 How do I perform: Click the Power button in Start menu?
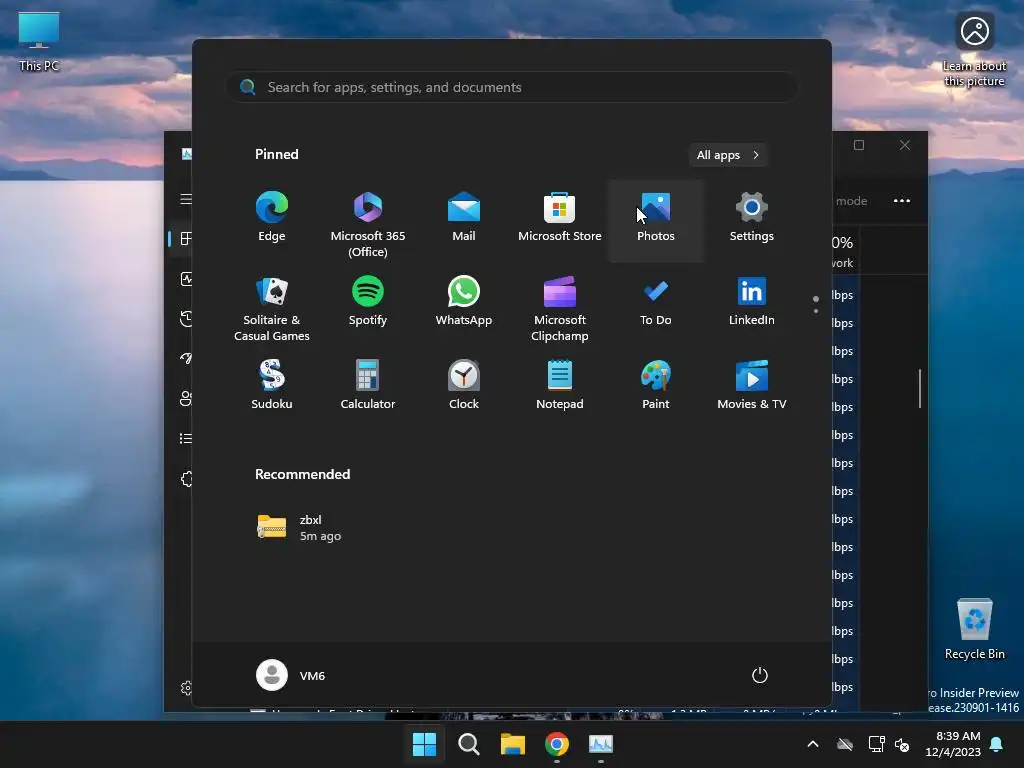point(760,675)
